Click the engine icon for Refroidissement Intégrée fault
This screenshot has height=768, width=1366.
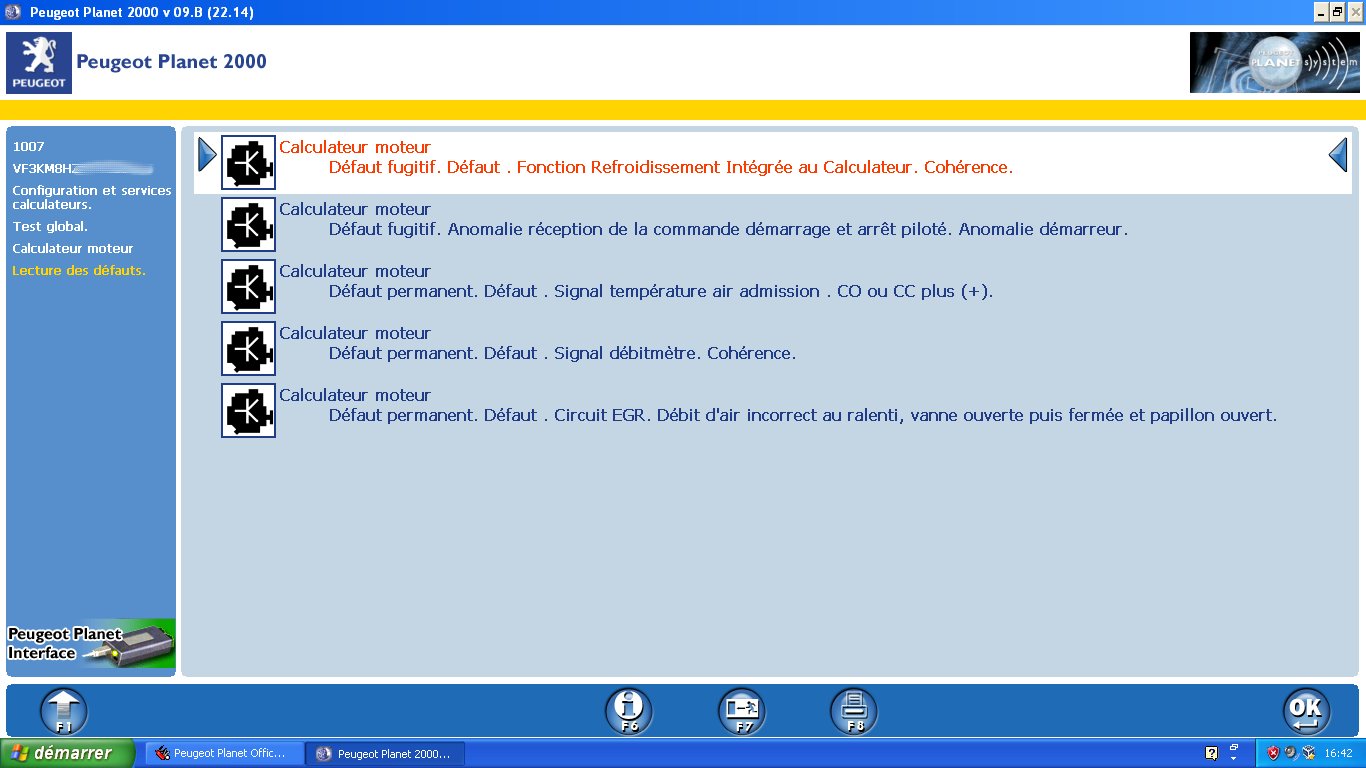coord(248,163)
